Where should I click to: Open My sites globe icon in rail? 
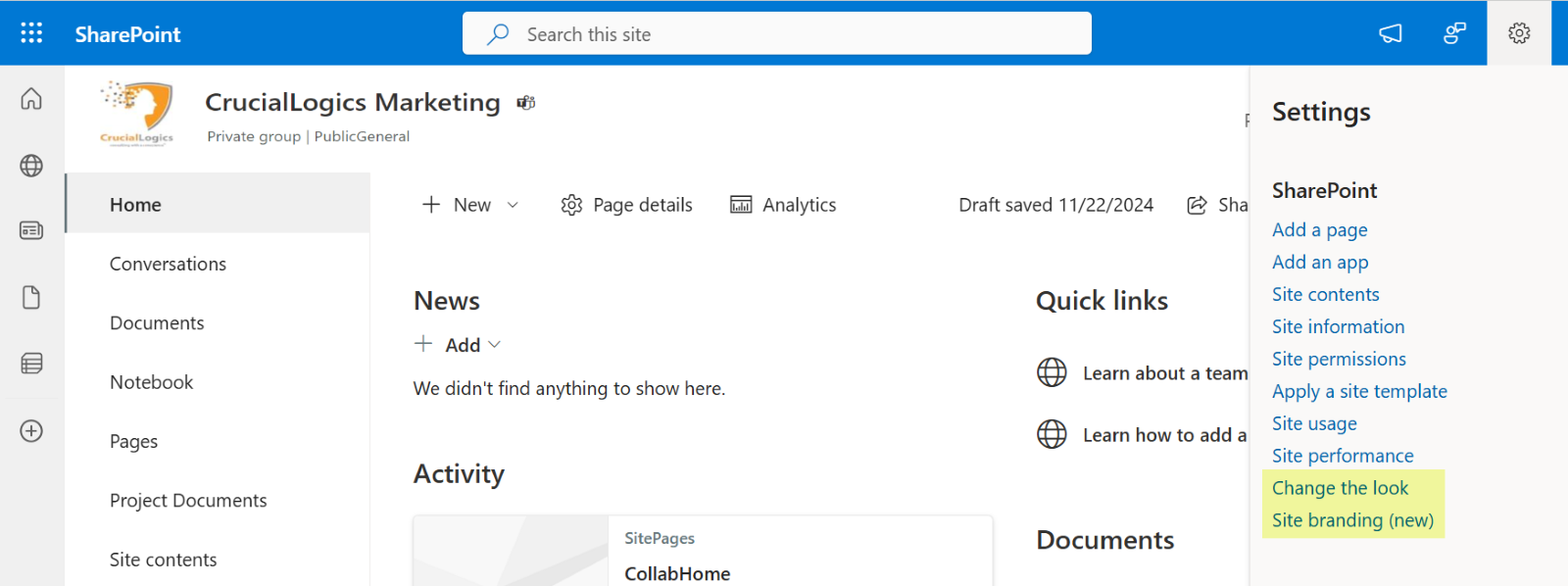click(x=31, y=166)
